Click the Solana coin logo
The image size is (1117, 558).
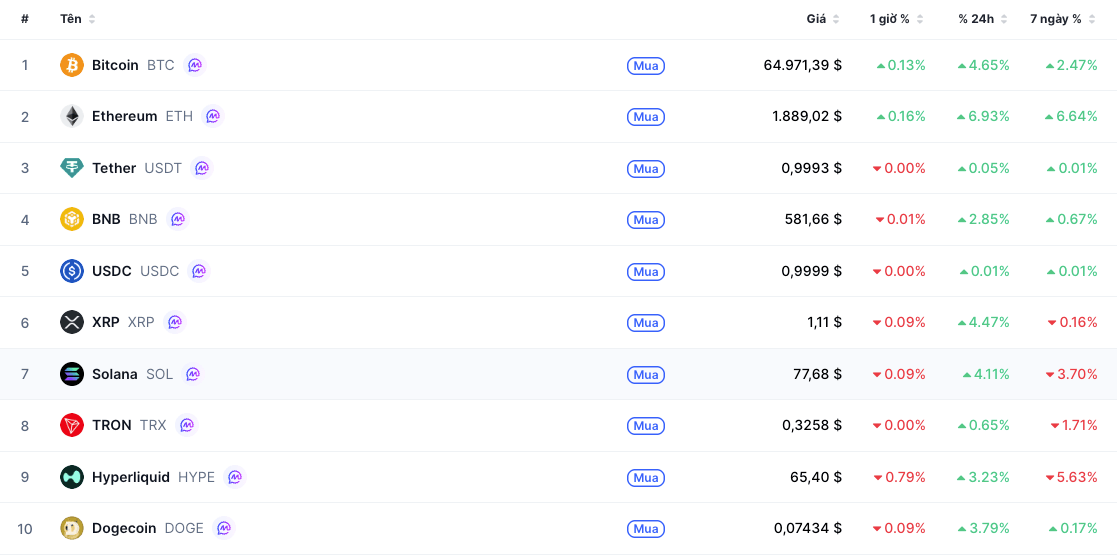pyautogui.click(x=72, y=374)
